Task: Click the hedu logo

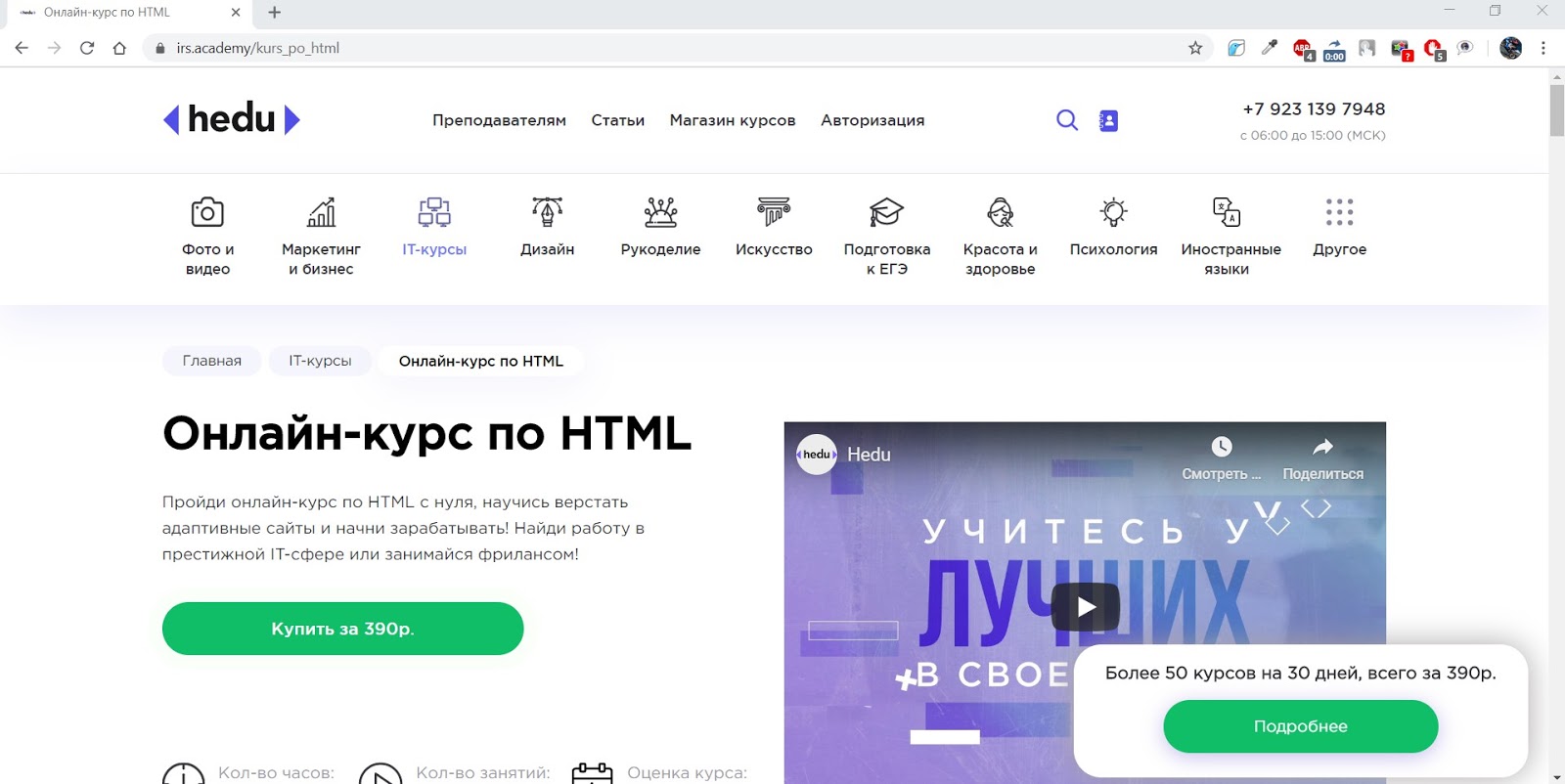Action: click(232, 119)
